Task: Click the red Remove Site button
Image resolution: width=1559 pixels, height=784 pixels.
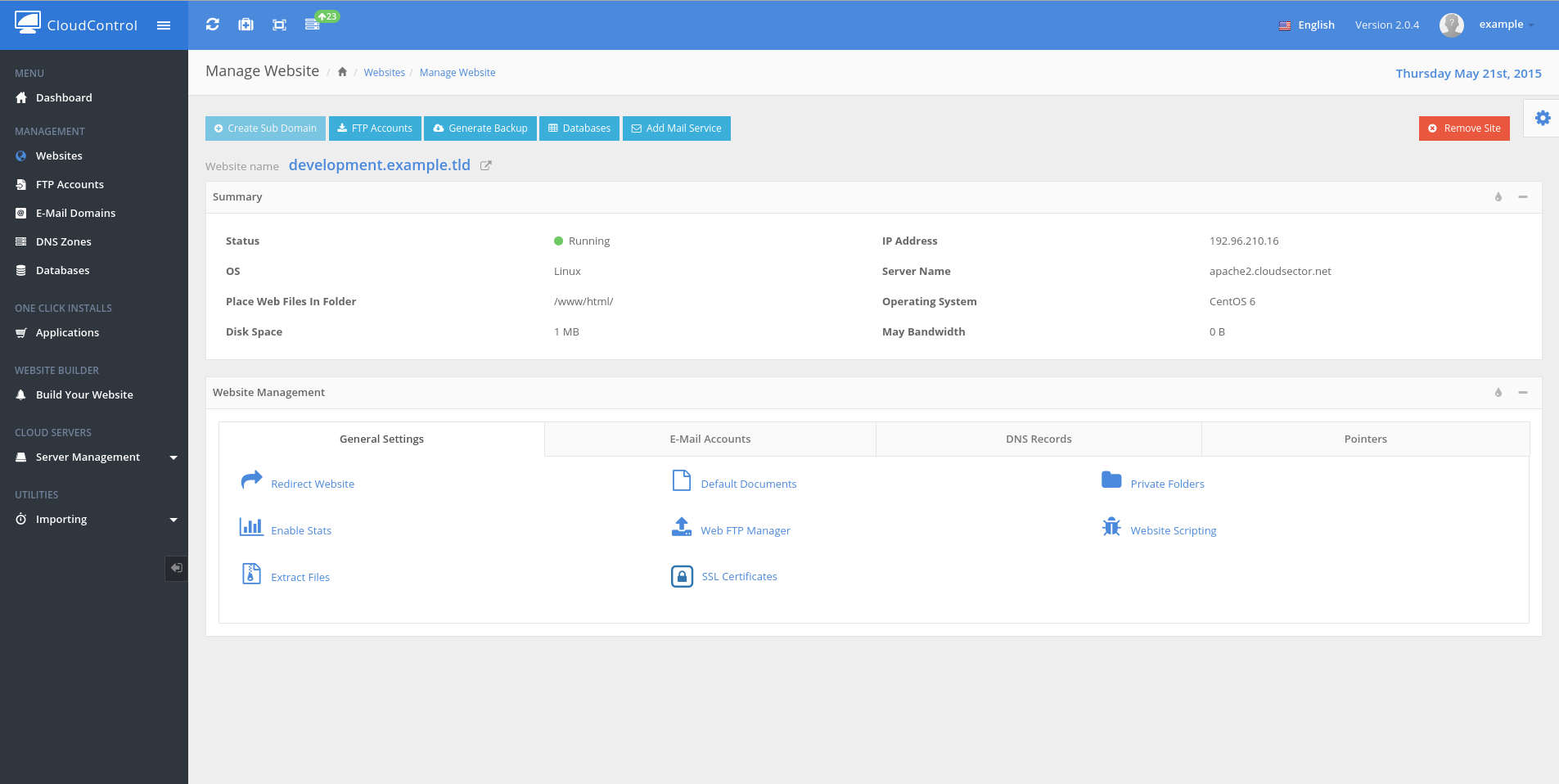Action: pyautogui.click(x=1464, y=128)
